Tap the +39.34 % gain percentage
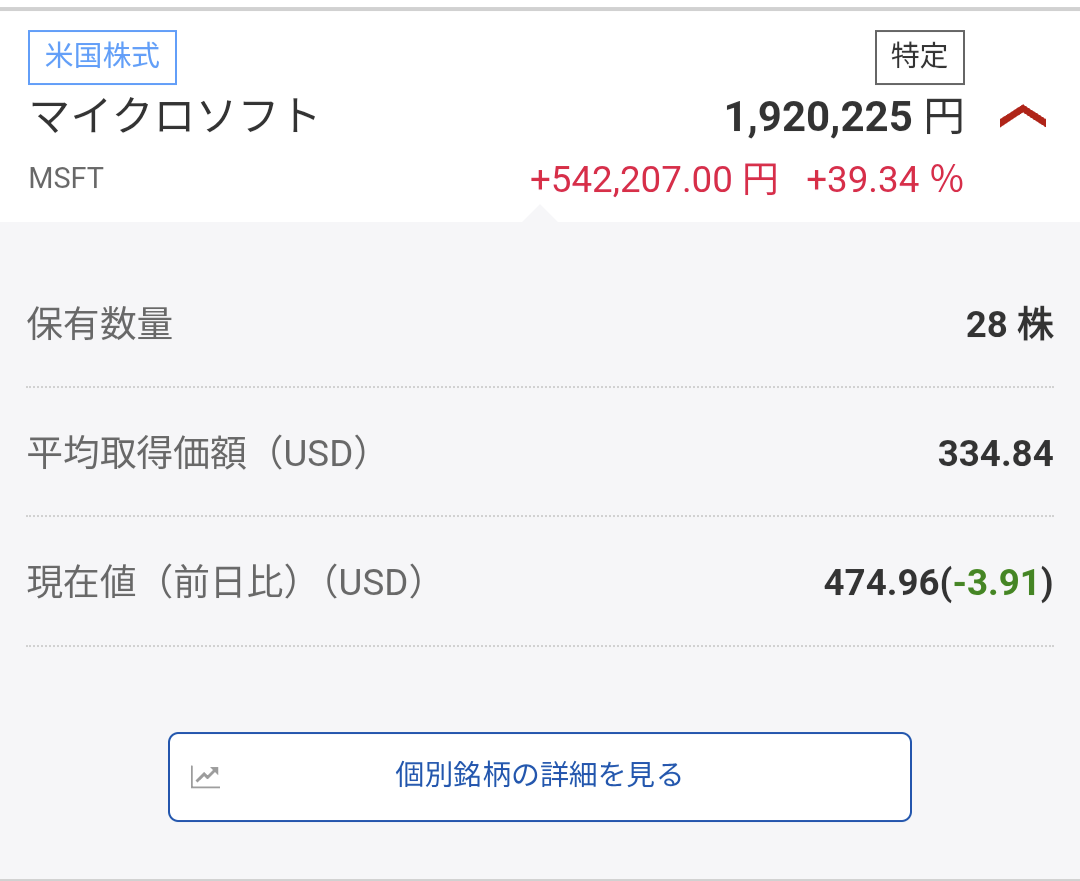This screenshot has width=1080, height=881. click(x=884, y=180)
